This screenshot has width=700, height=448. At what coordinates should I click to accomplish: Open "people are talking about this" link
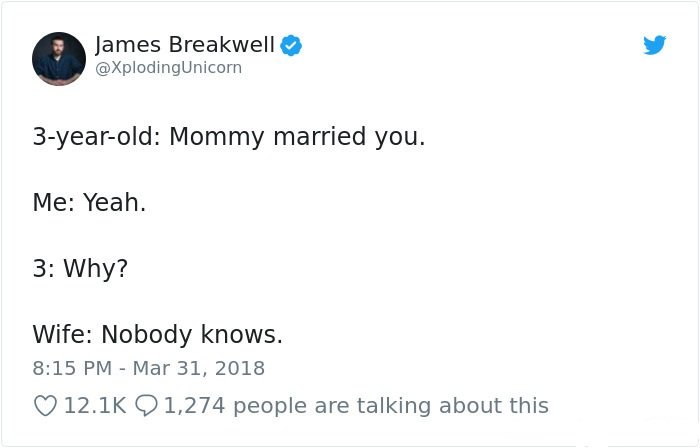click(391, 406)
